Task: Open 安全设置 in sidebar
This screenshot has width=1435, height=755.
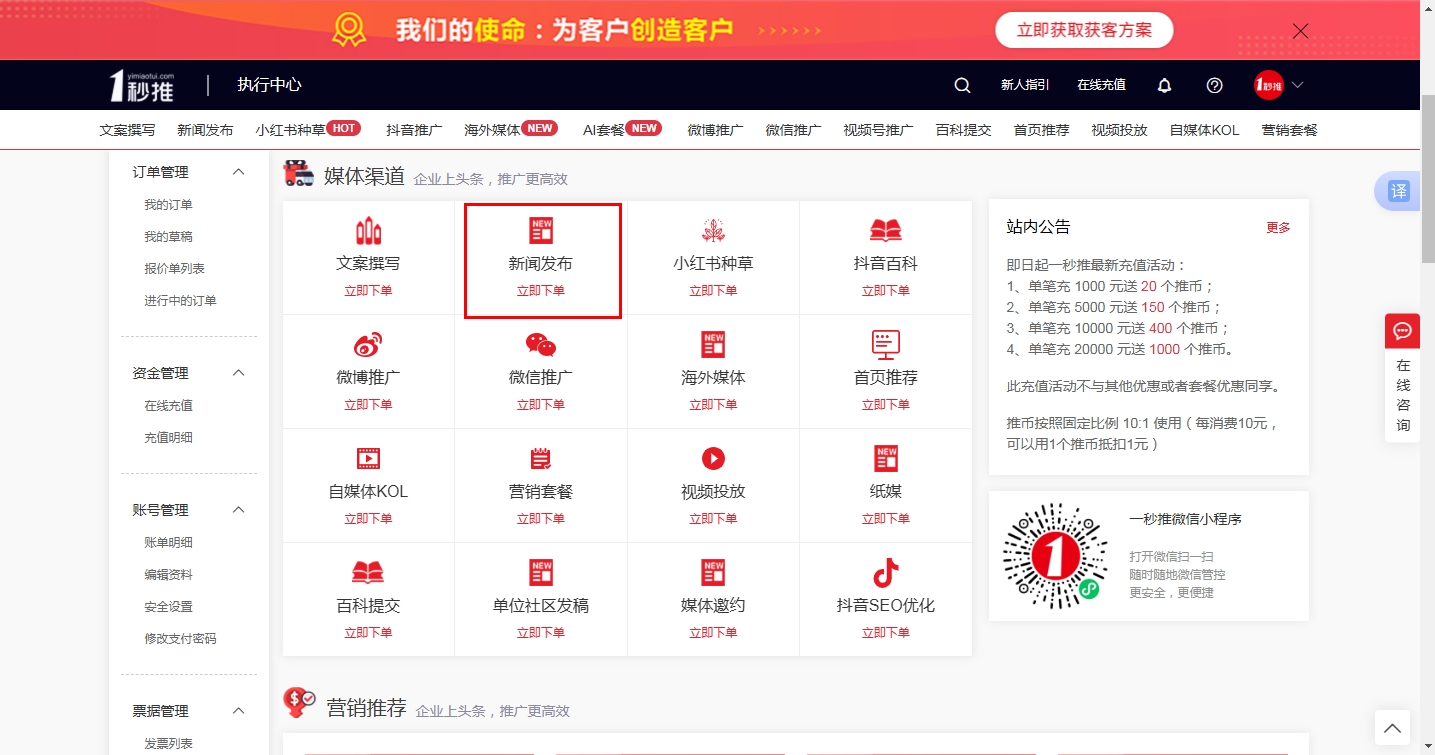Action: click(x=168, y=607)
